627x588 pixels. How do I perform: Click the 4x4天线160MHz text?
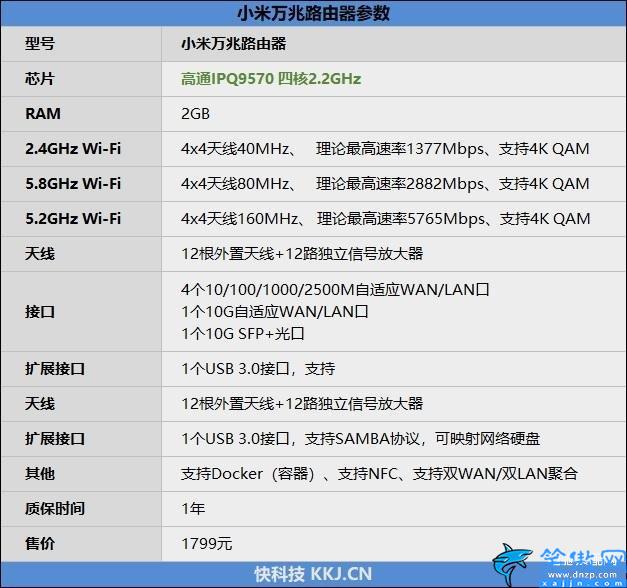click(240, 218)
